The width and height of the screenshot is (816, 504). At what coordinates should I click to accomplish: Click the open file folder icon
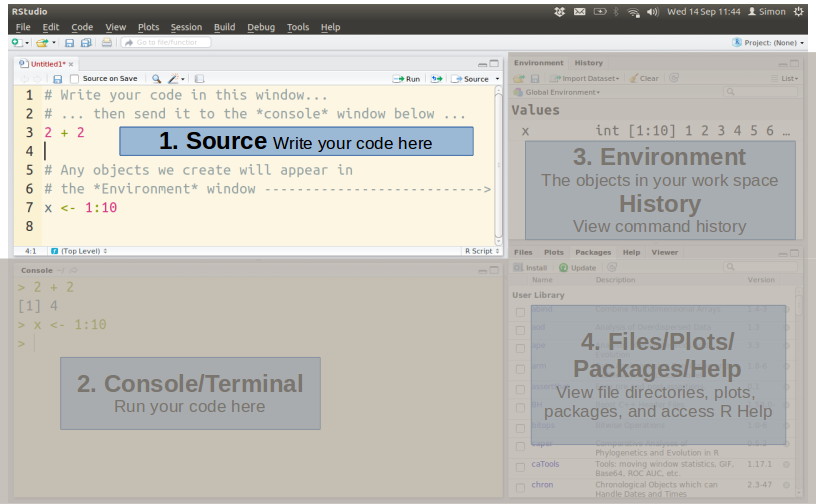point(42,43)
